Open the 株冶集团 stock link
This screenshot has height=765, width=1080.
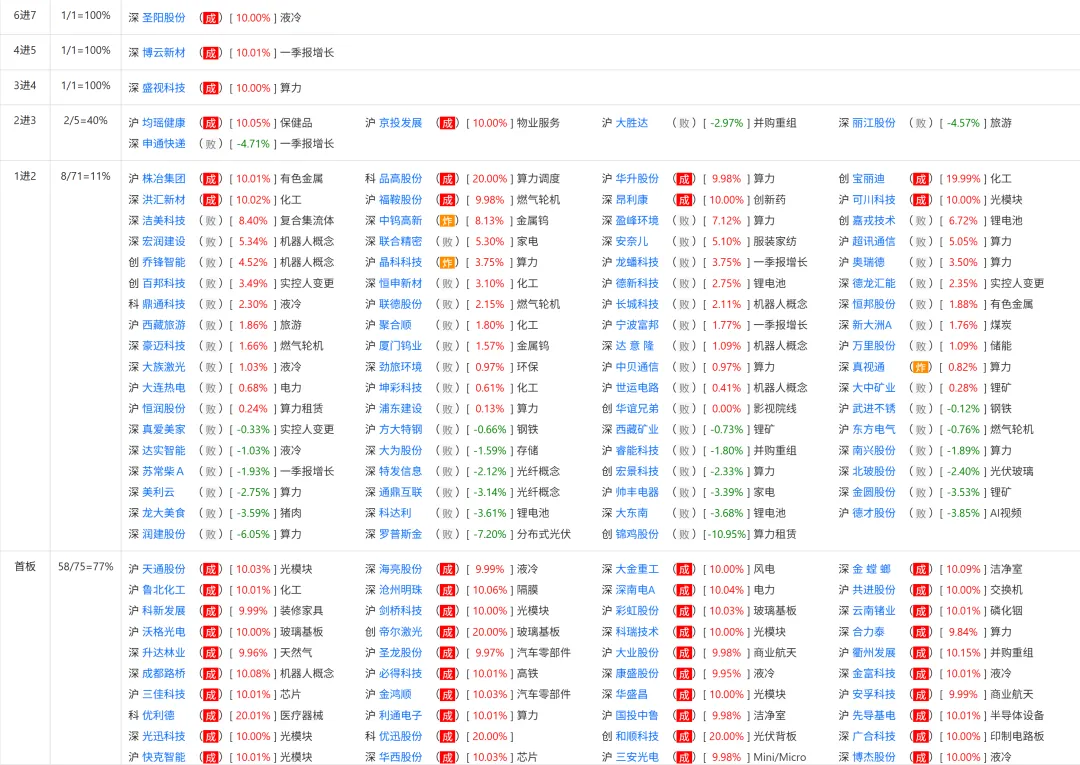(x=164, y=179)
